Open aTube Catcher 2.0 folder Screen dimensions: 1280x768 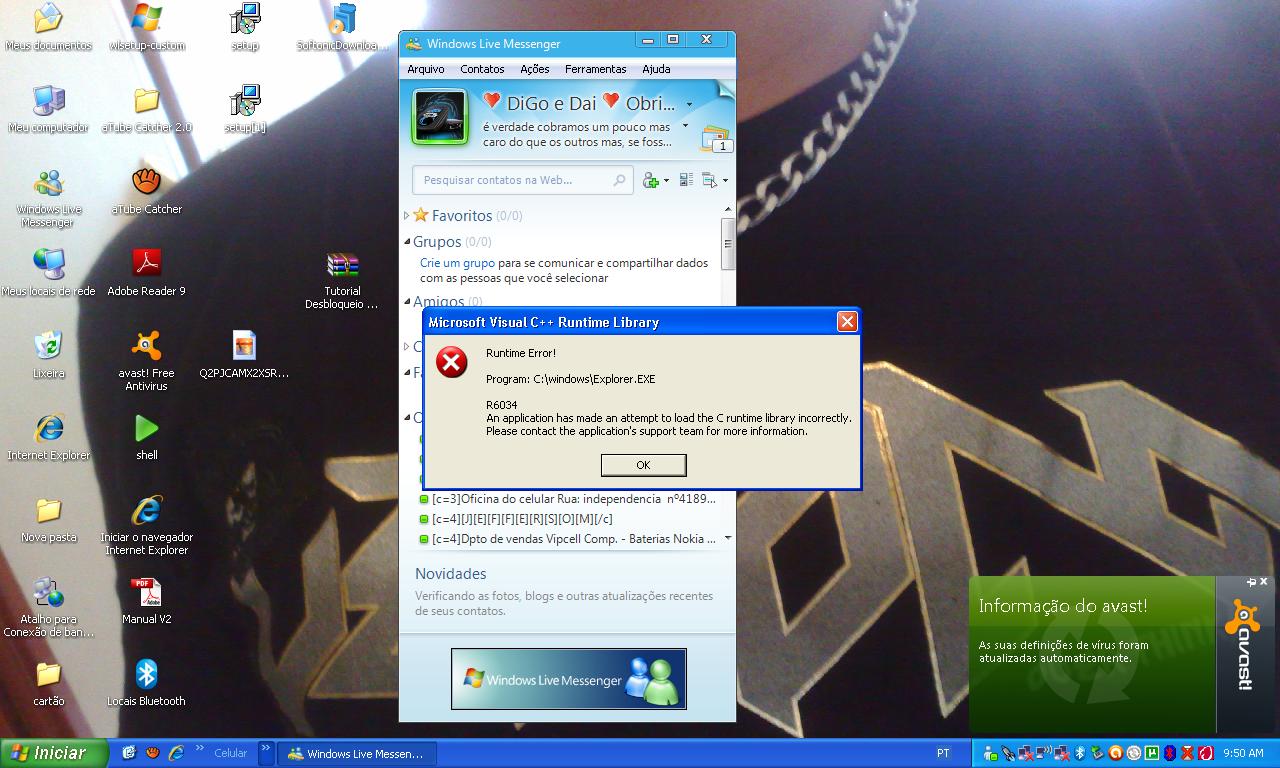(x=147, y=110)
